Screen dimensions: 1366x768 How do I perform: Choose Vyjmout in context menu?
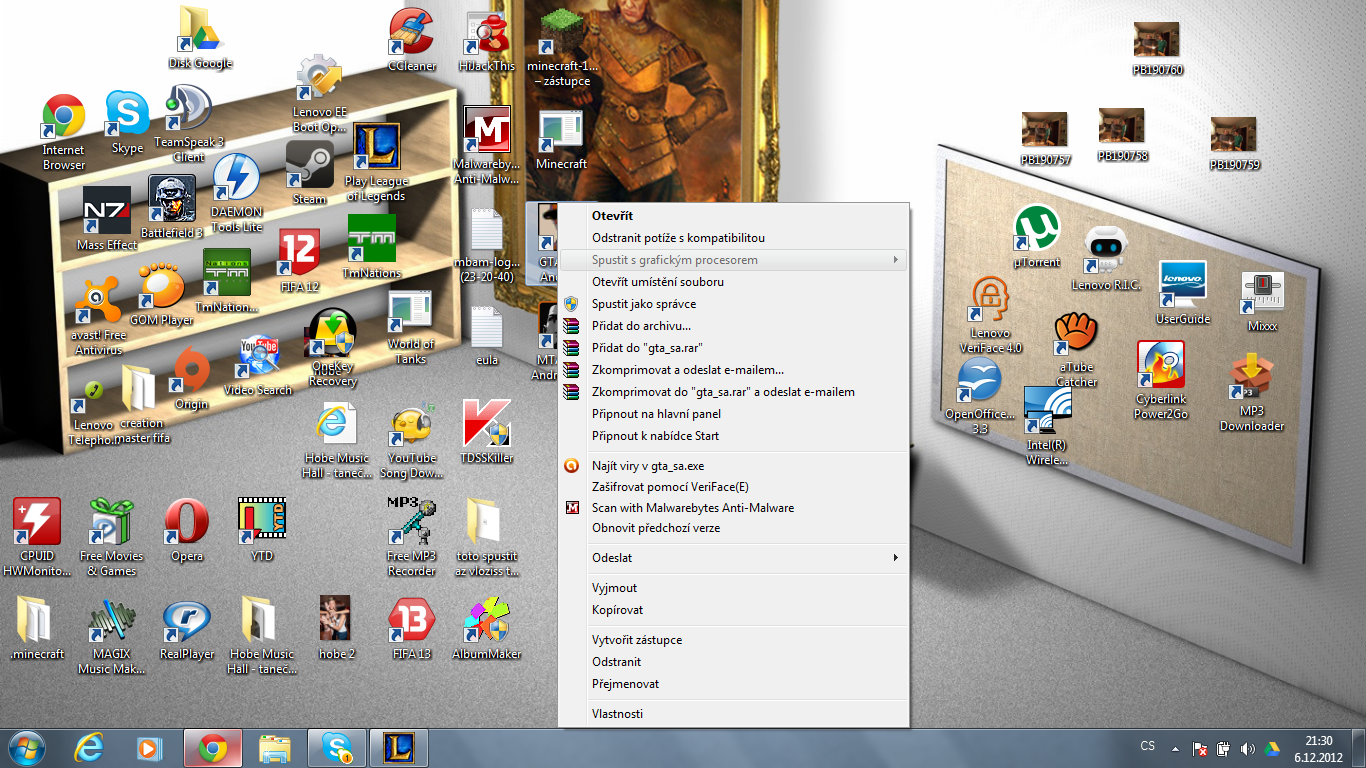point(734,588)
